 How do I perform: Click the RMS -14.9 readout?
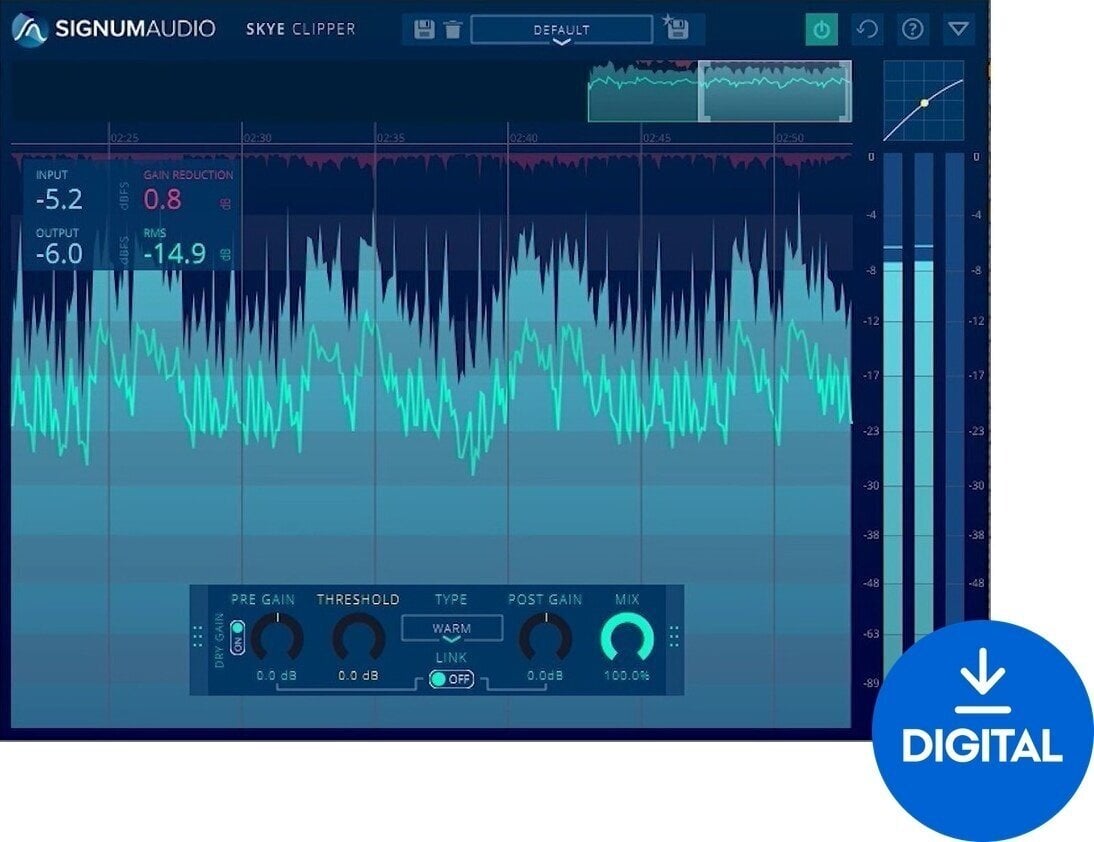[174, 254]
